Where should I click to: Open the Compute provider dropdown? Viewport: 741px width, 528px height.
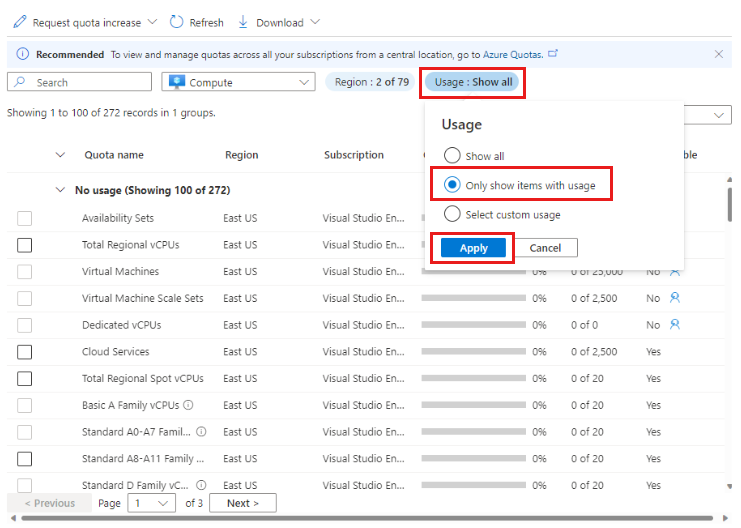238,82
